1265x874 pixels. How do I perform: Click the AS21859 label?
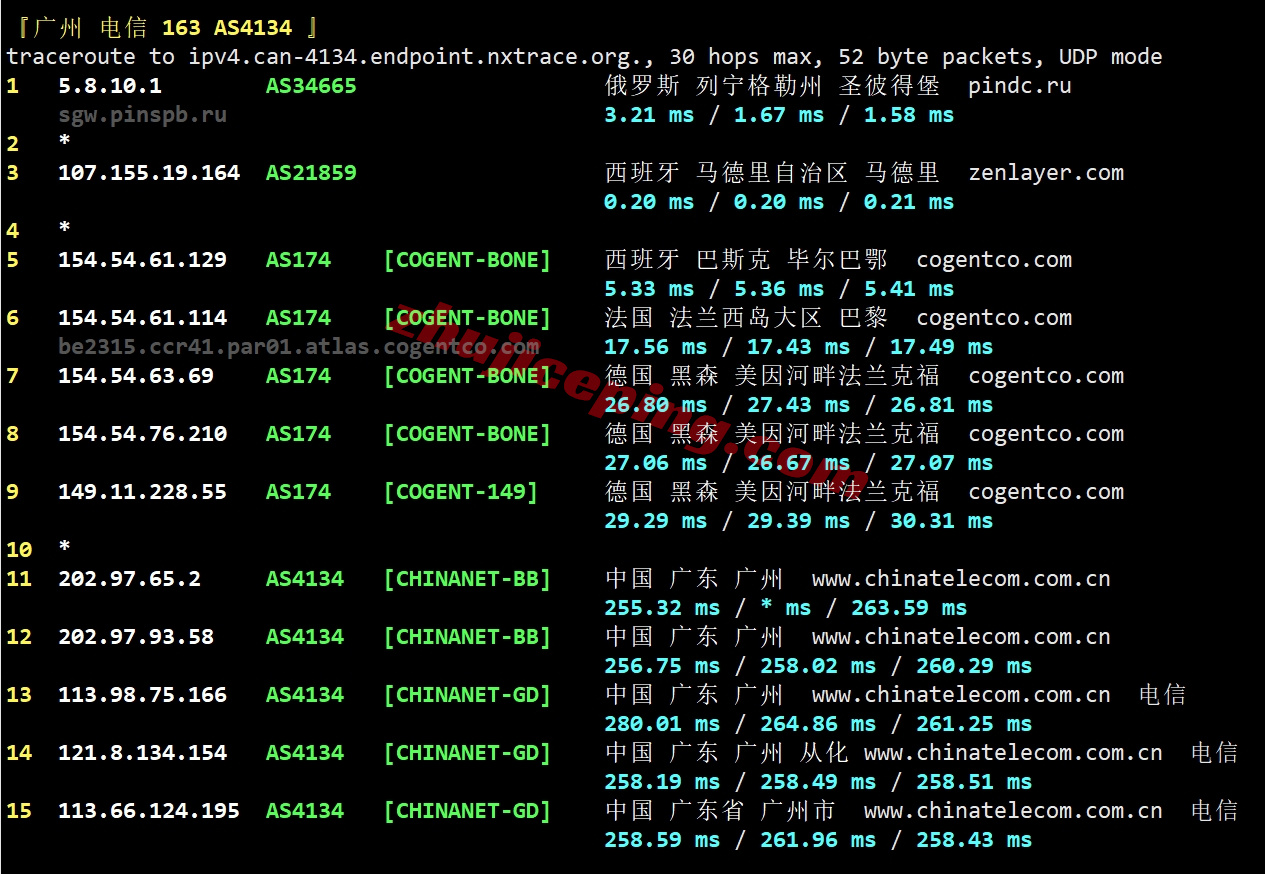(x=311, y=173)
